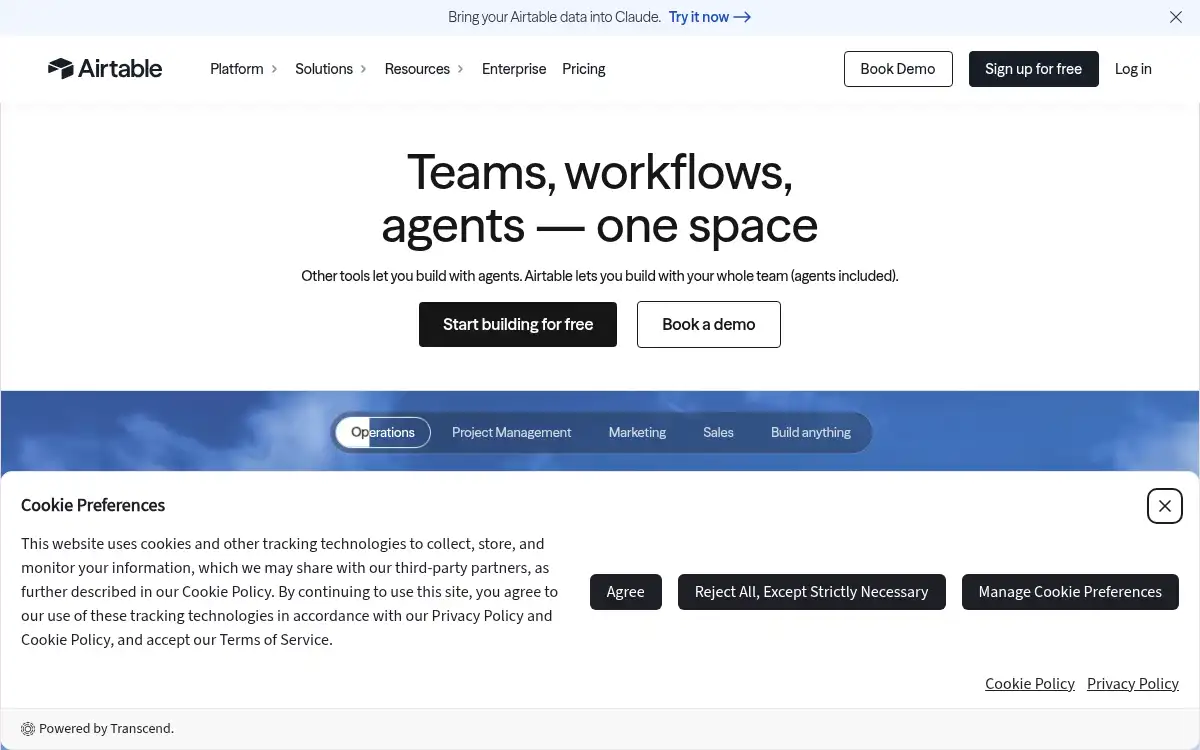Viewport: 1200px width, 750px height.
Task: Select the Operations tab
Action: 383,432
